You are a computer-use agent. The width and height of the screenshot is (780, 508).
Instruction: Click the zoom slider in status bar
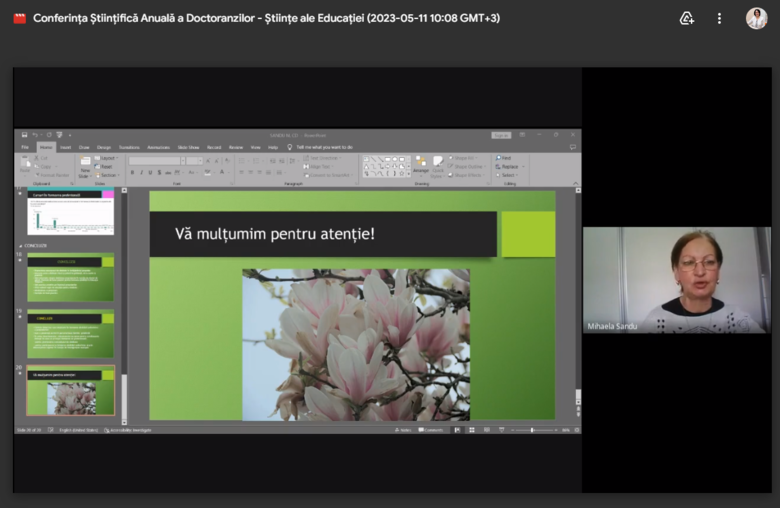[x=532, y=430]
